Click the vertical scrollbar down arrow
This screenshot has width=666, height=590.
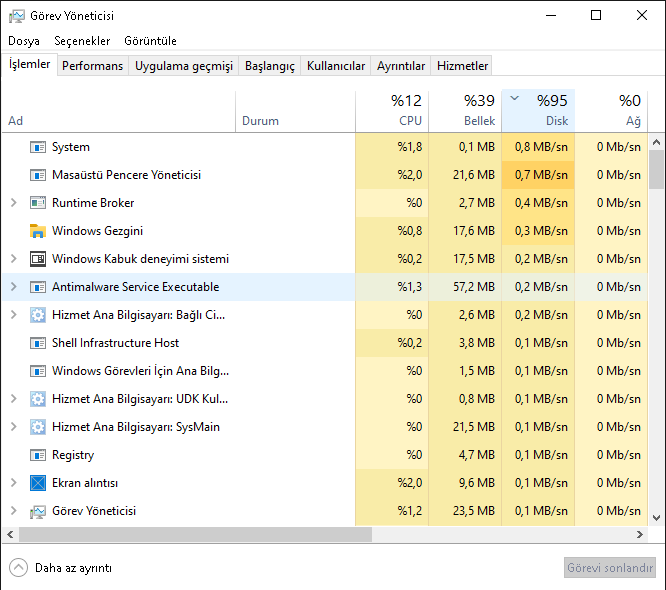pos(657,517)
